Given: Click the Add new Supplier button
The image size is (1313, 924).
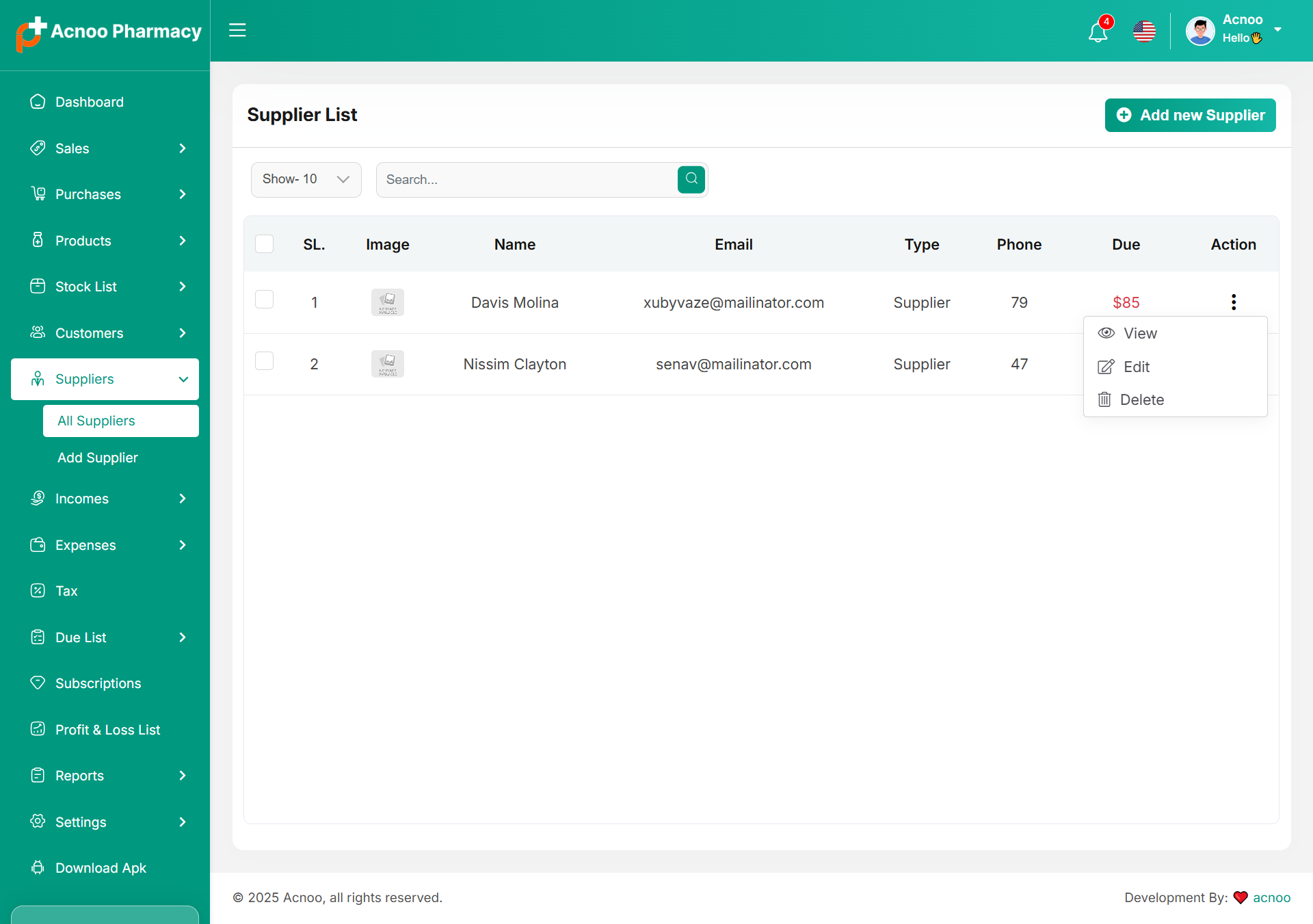Looking at the screenshot, I should [1190, 115].
